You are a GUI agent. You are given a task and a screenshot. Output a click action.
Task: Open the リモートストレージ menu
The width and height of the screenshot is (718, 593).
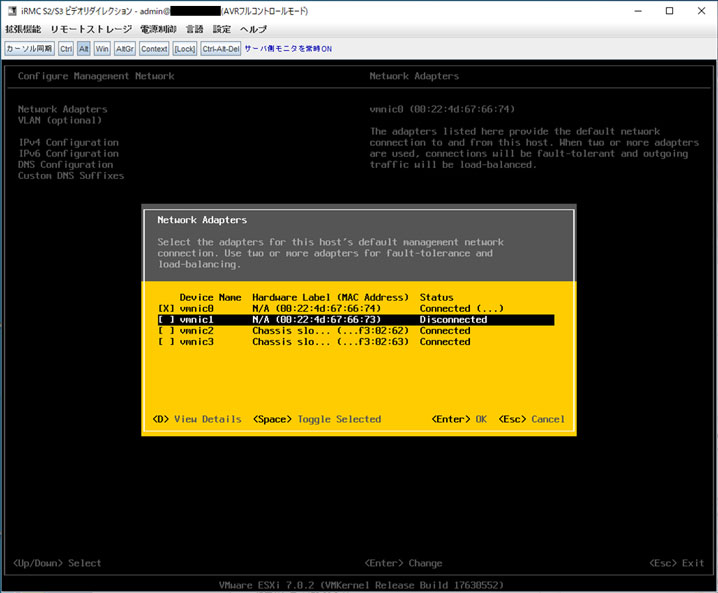[x=91, y=29]
